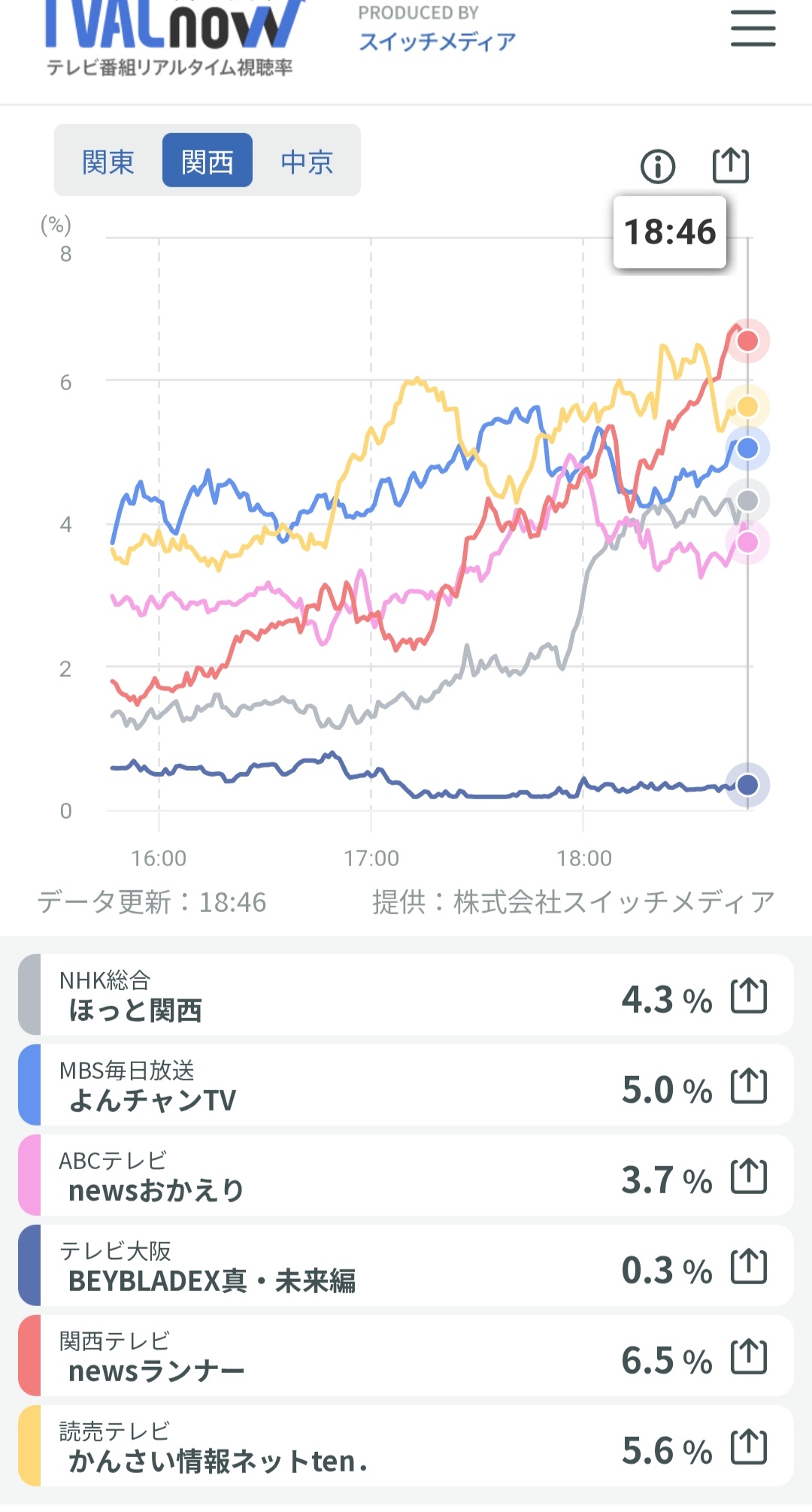The height and width of the screenshot is (1512, 812).
Task: Open the スイッチメディア producer link
Action: [437, 41]
